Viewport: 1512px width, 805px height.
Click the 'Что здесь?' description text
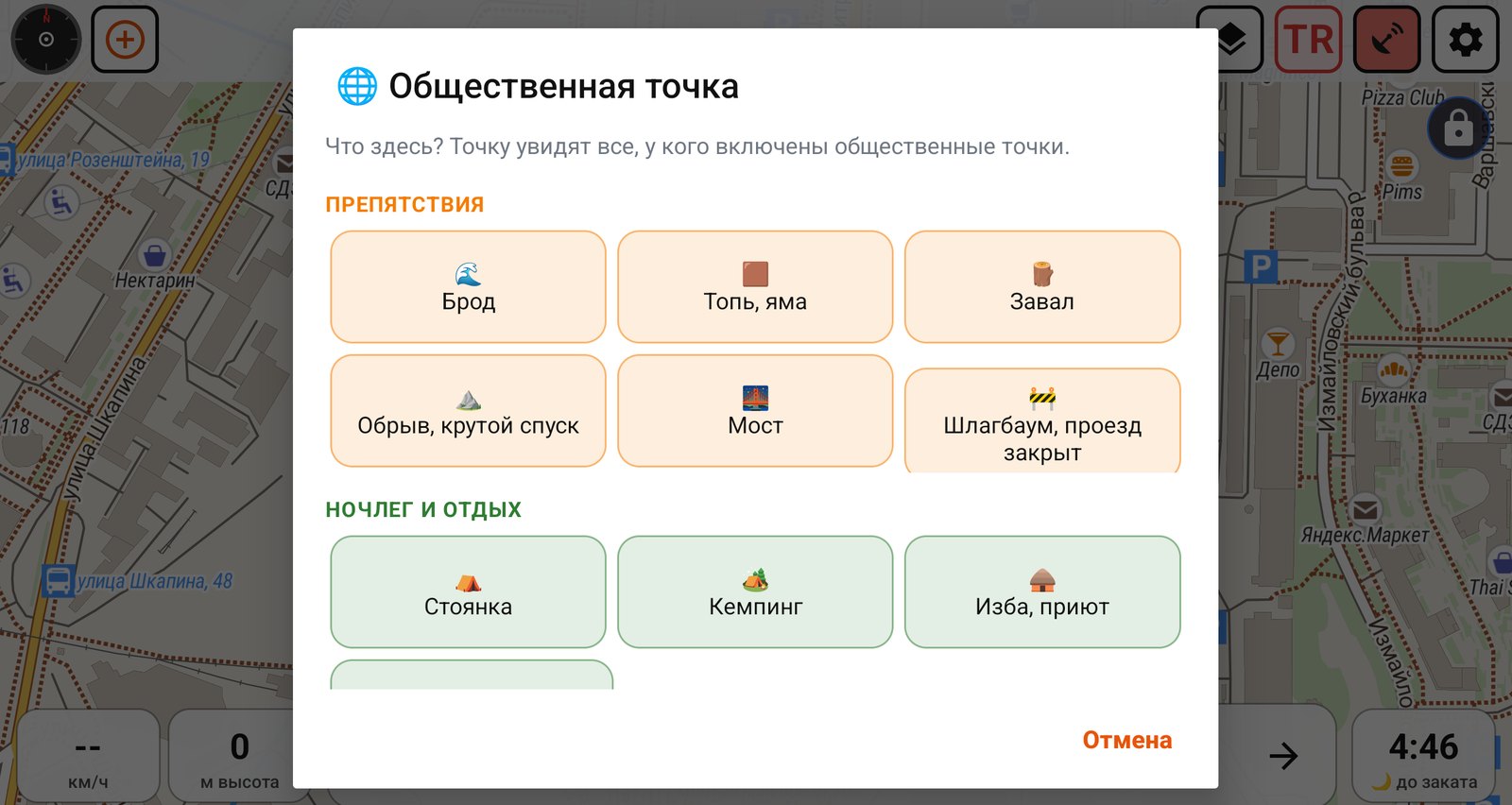pos(697,146)
